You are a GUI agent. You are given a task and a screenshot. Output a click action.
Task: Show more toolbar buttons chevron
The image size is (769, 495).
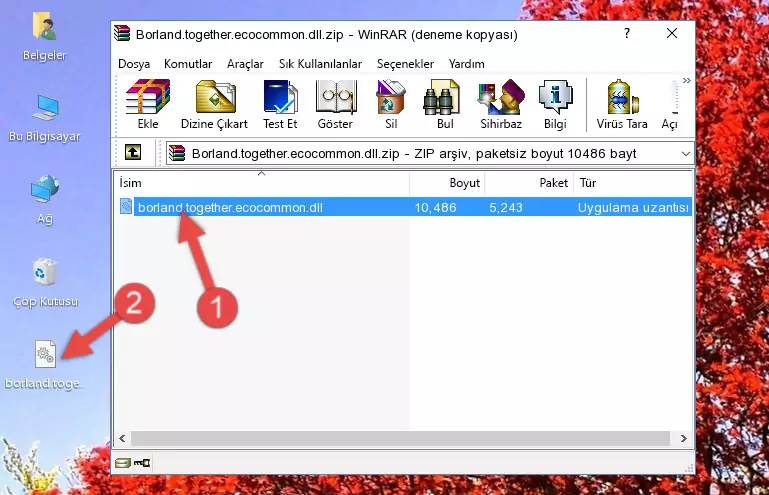click(687, 80)
